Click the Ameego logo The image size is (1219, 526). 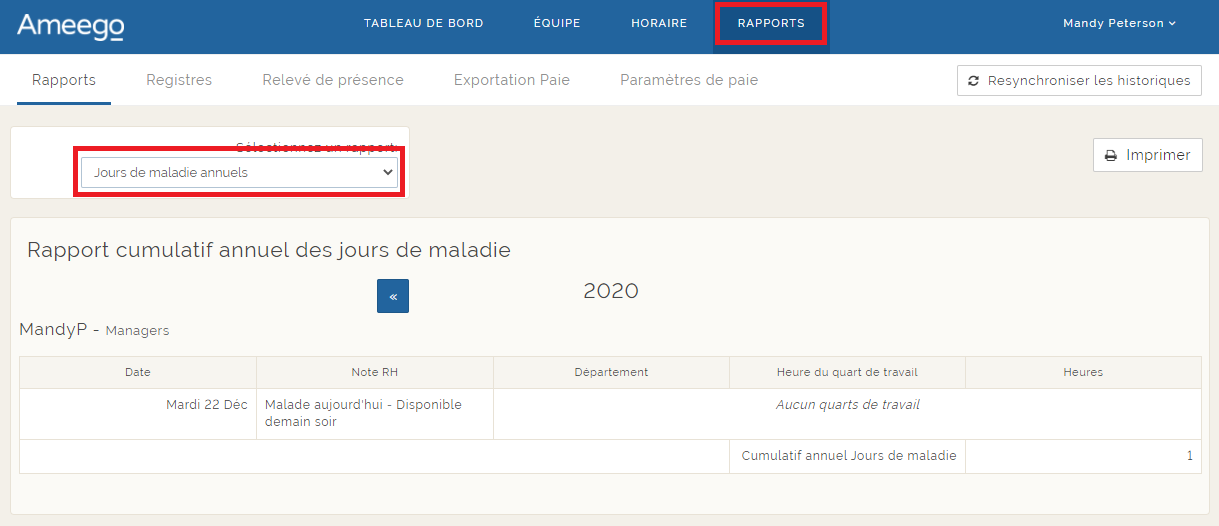pyautogui.click(x=70, y=25)
